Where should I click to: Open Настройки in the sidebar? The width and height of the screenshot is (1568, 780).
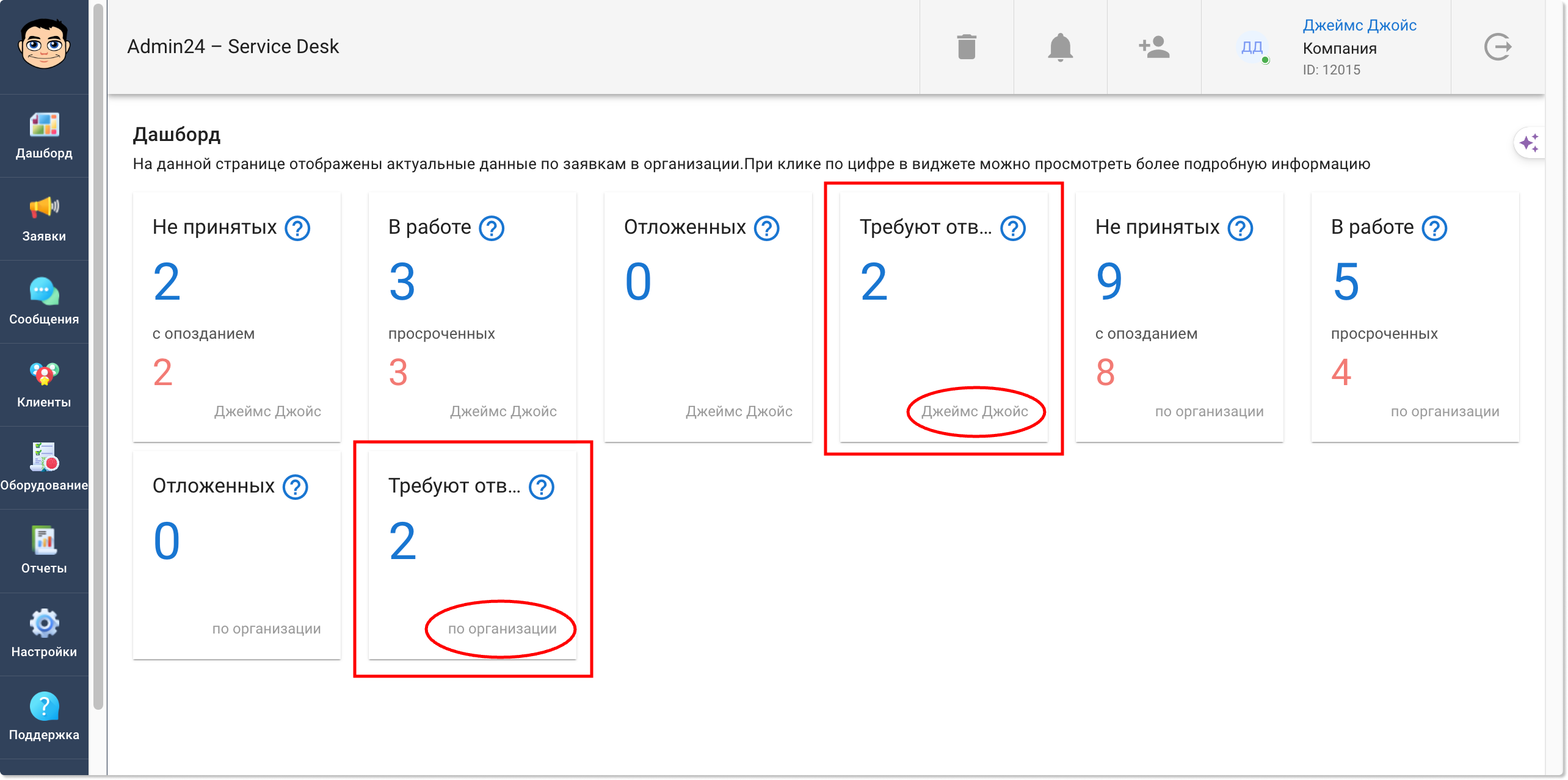44,634
